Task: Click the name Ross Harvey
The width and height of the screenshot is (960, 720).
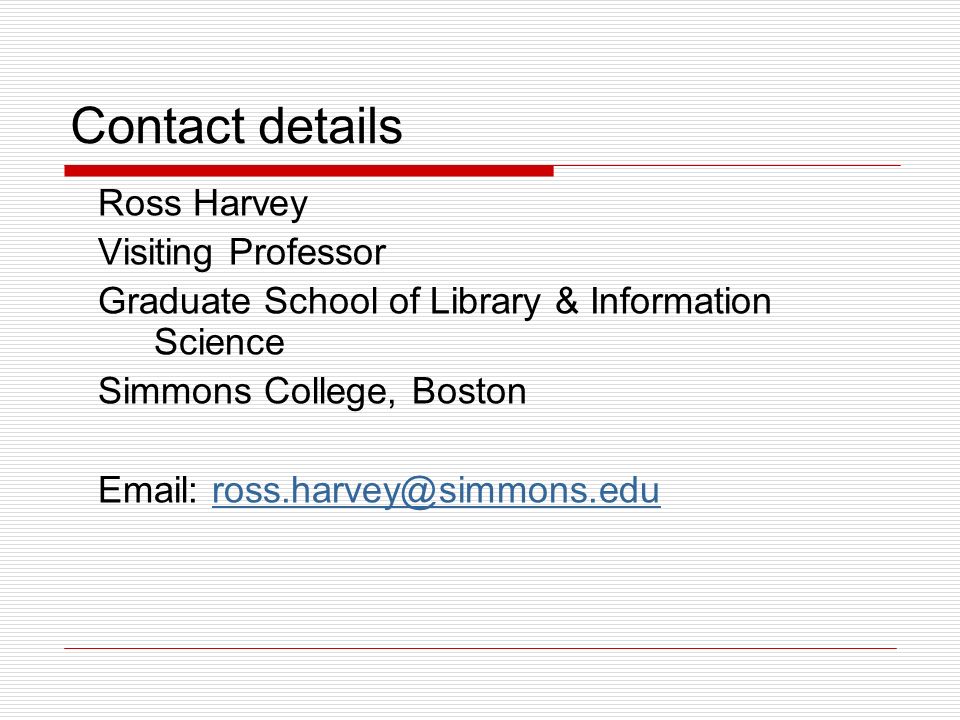Action: (203, 204)
